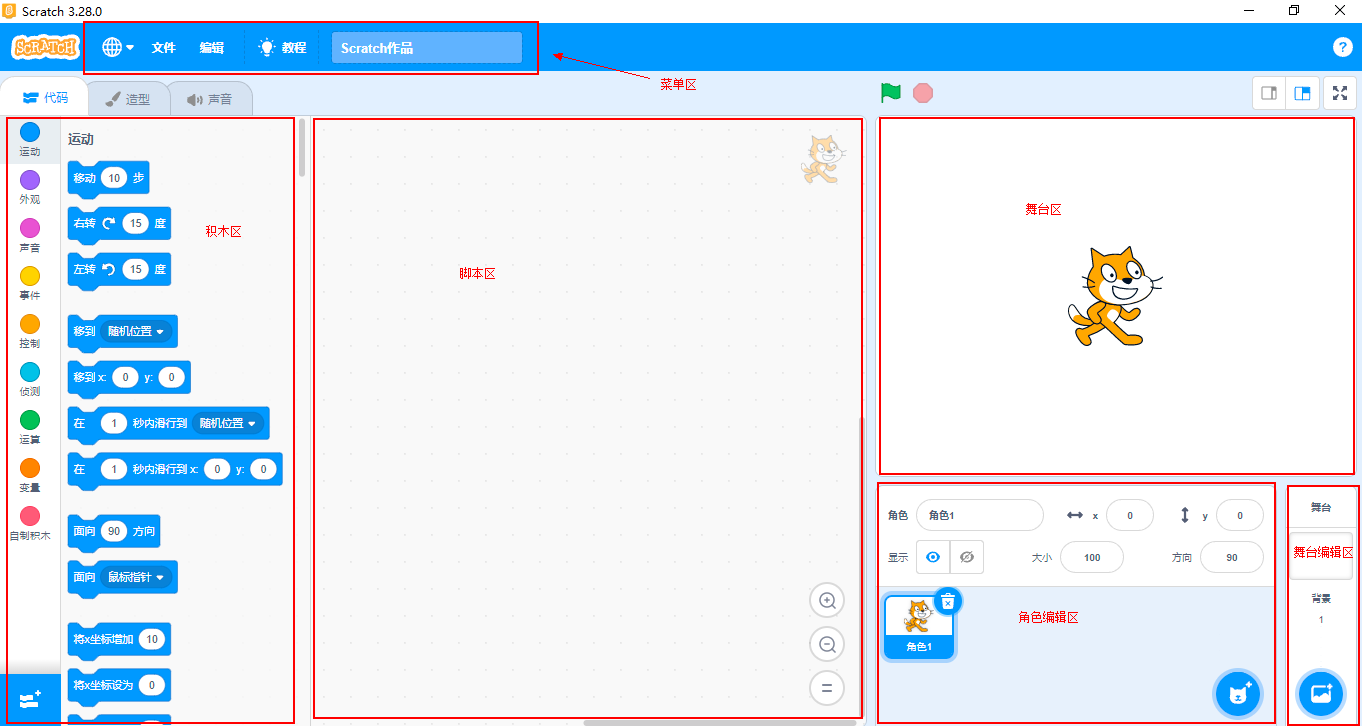Select the 侦测 block category

(x=30, y=379)
